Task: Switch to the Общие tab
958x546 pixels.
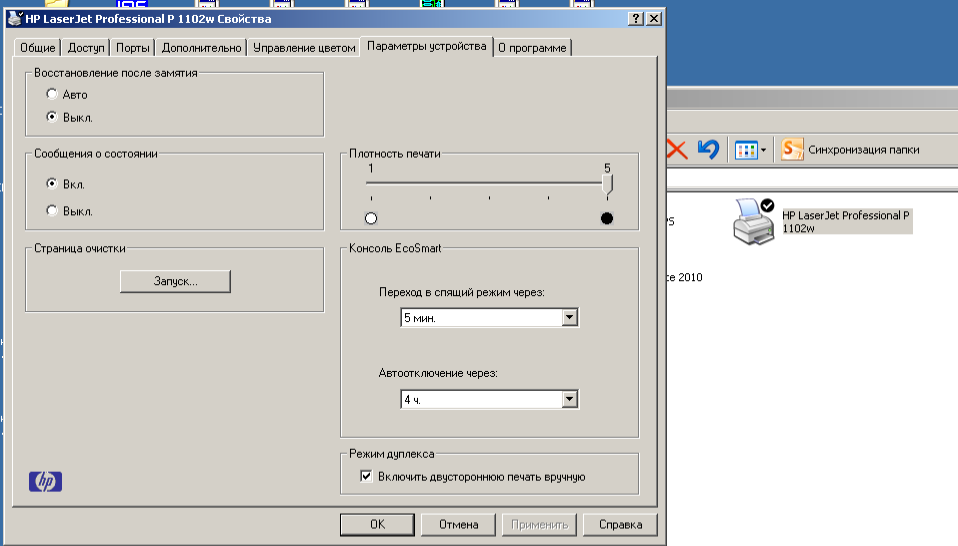Action: (37, 48)
